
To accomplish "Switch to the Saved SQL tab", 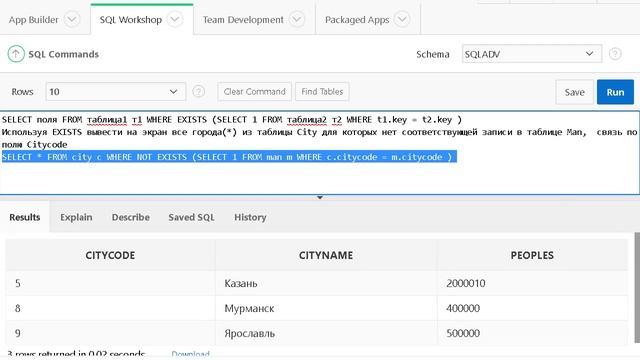I will pyautogui.click(x=191, y=217).
